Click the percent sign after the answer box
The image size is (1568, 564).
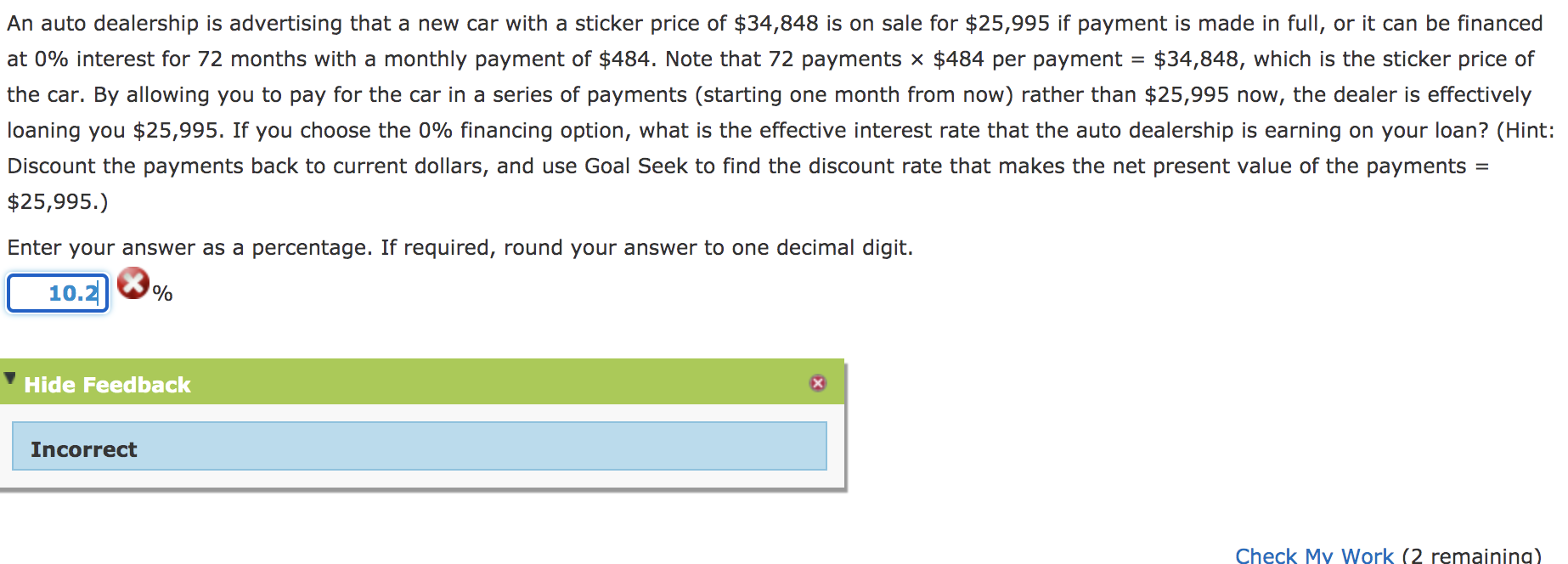[162, 294]
